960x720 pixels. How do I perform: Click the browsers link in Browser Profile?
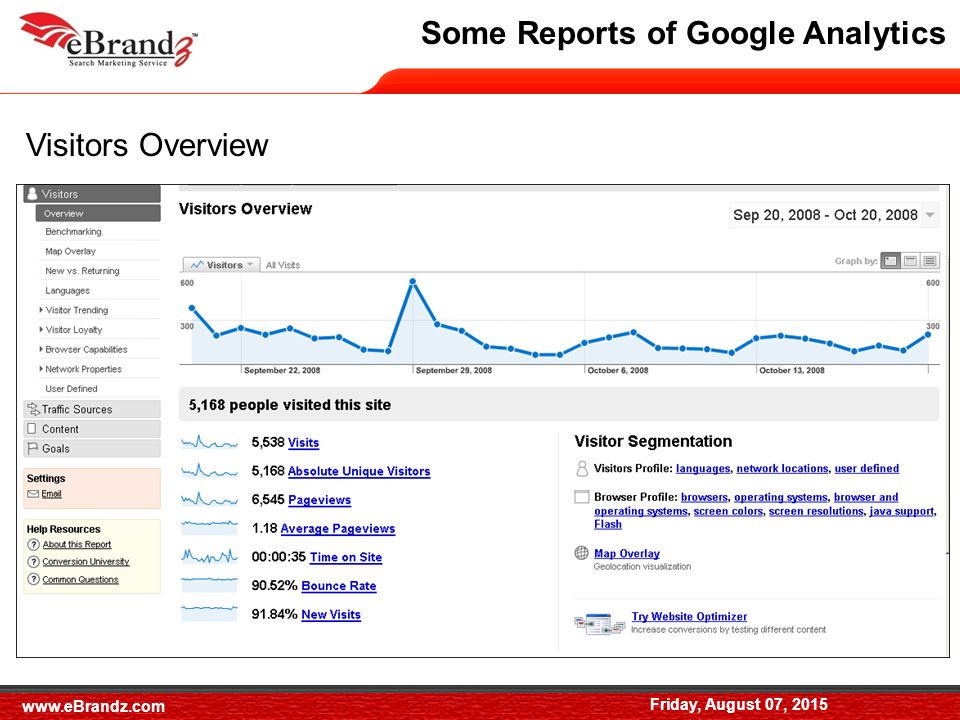click(x=704, y=497)
